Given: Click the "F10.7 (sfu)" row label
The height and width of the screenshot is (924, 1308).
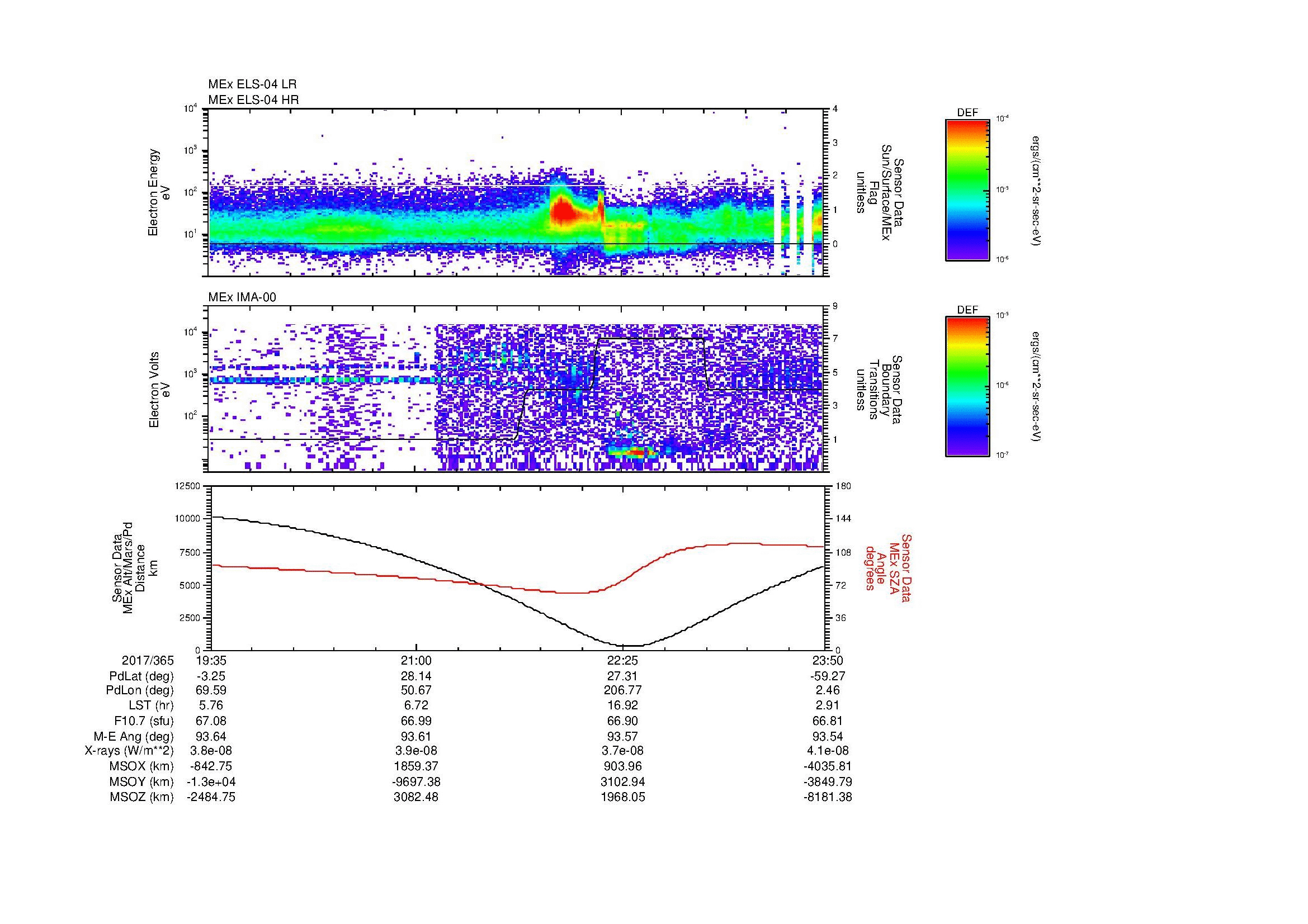Looking at the screenshot, I should 144,721.
